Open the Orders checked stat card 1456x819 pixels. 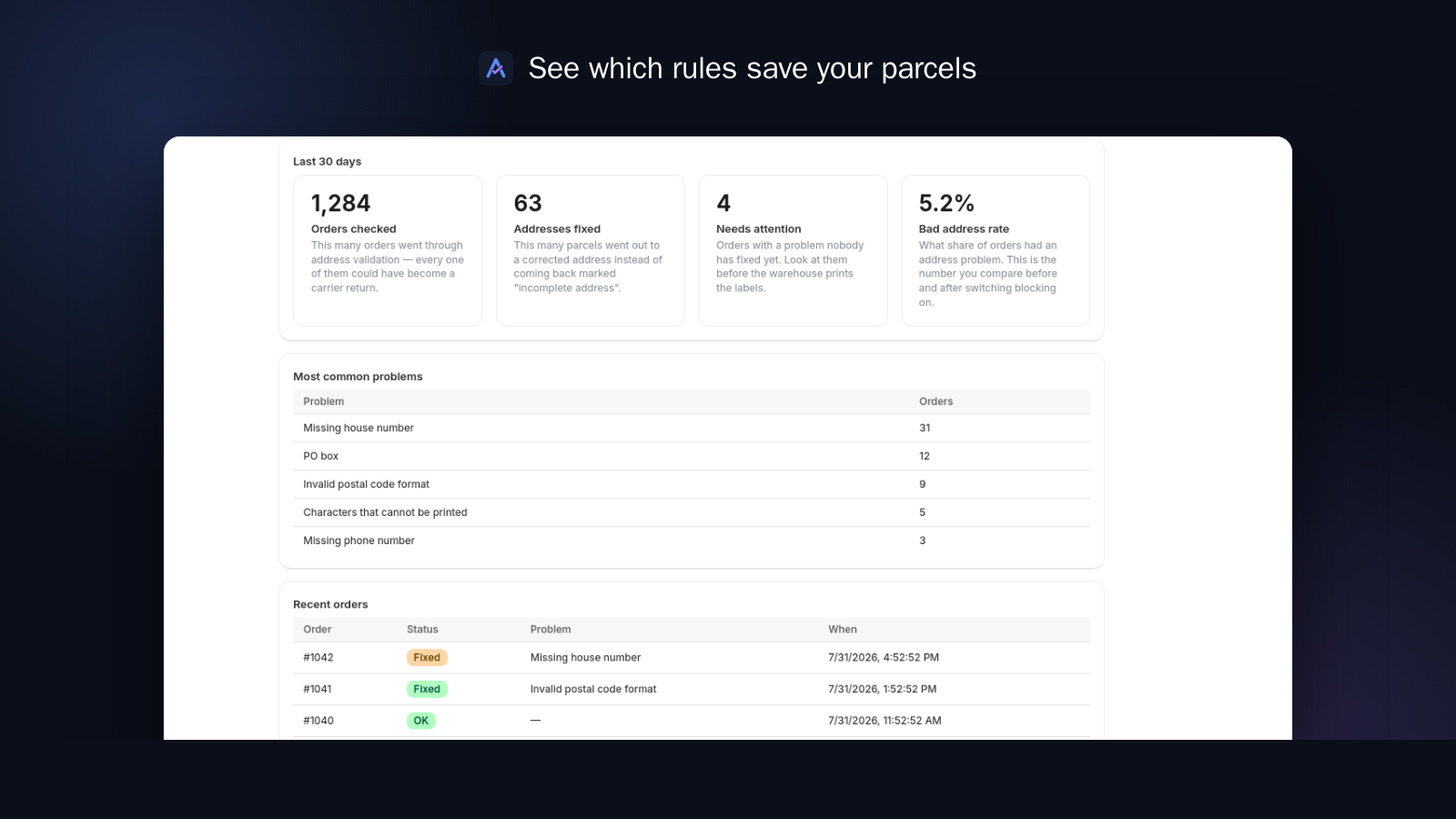pyautogui.click(x=388, y=250)
